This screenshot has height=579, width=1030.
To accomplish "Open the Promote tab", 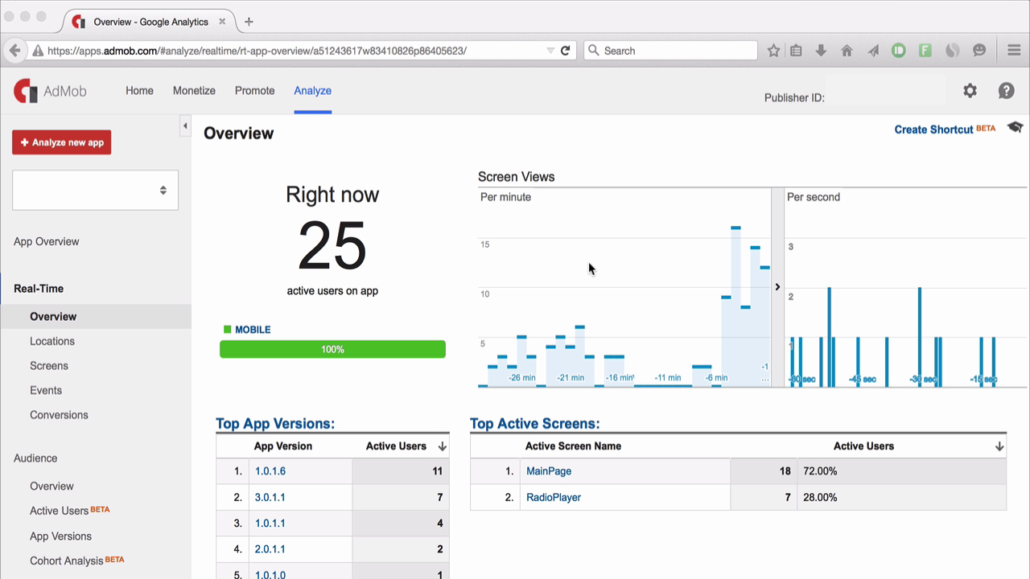I will 255,91.
